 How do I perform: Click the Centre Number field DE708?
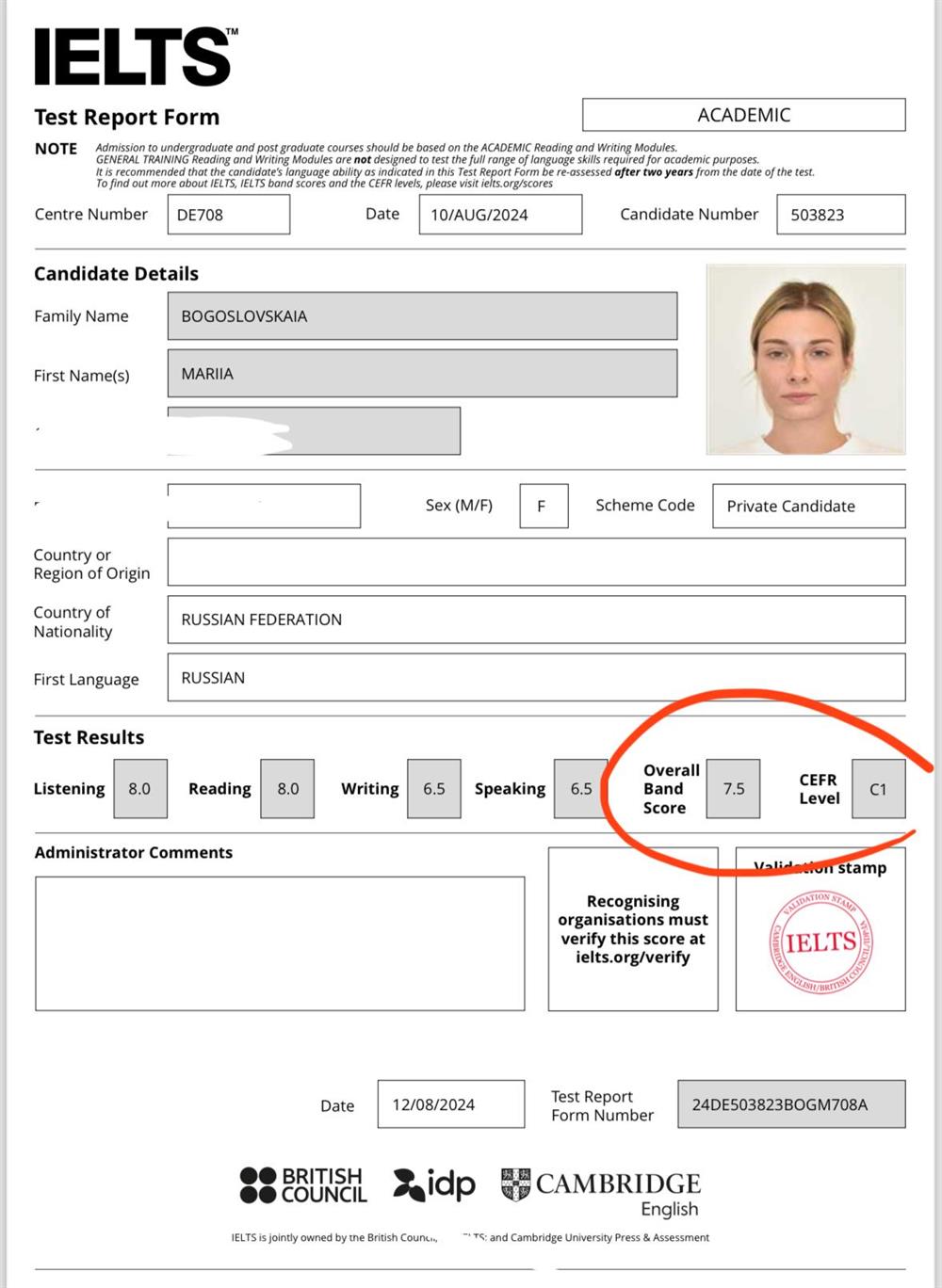229,215
